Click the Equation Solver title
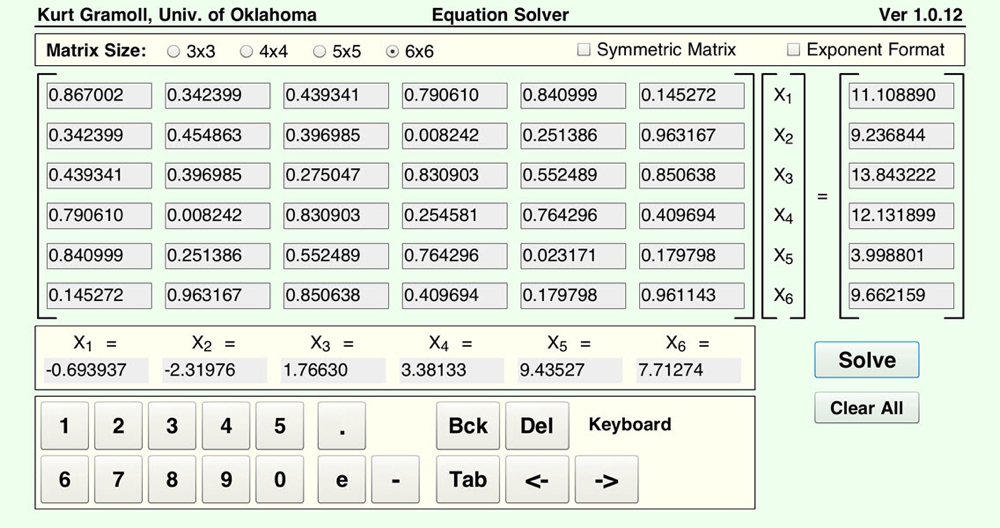The image size is (1000, 528). click(501, 15)
